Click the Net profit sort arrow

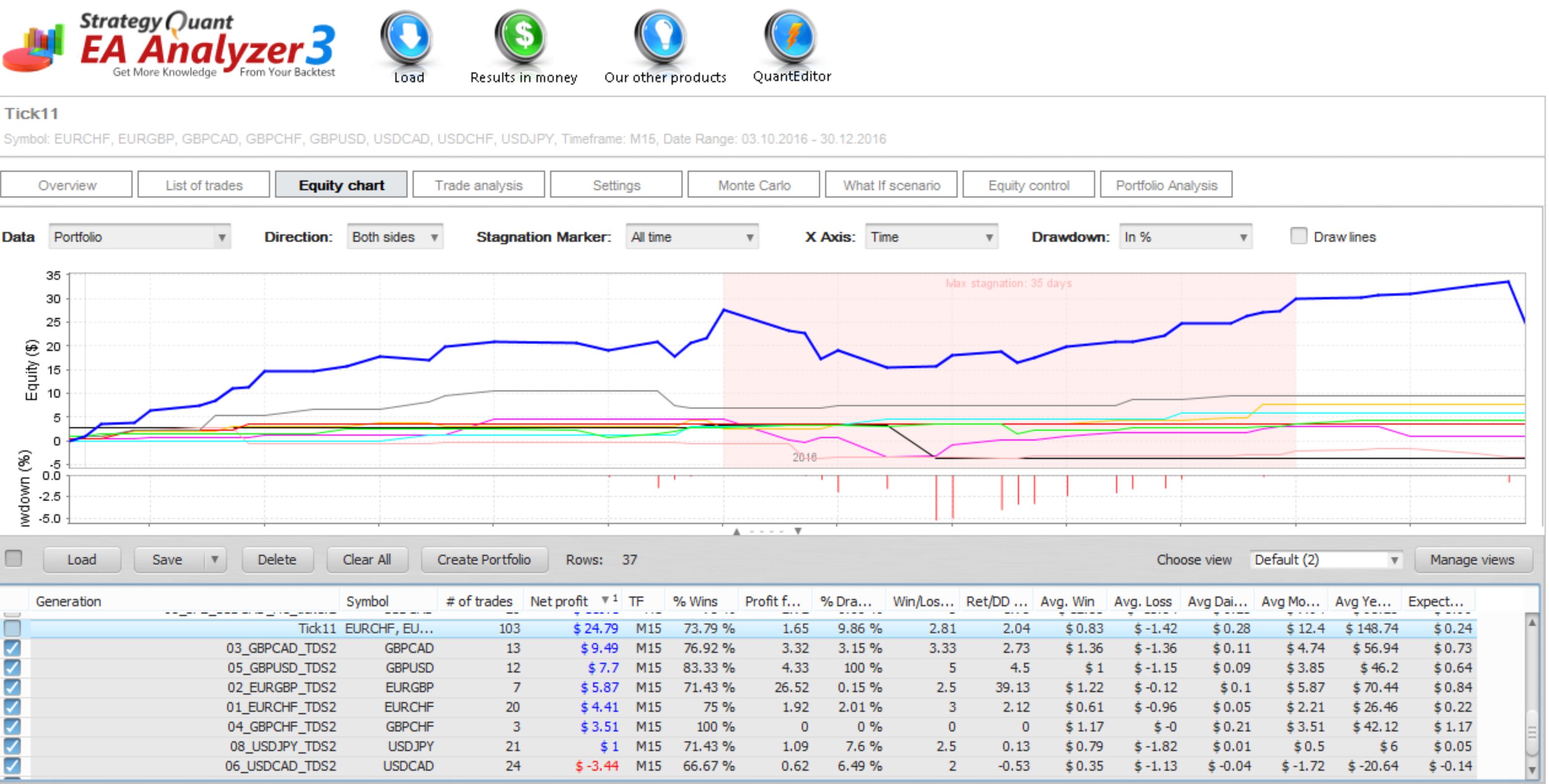pos(605,599)
